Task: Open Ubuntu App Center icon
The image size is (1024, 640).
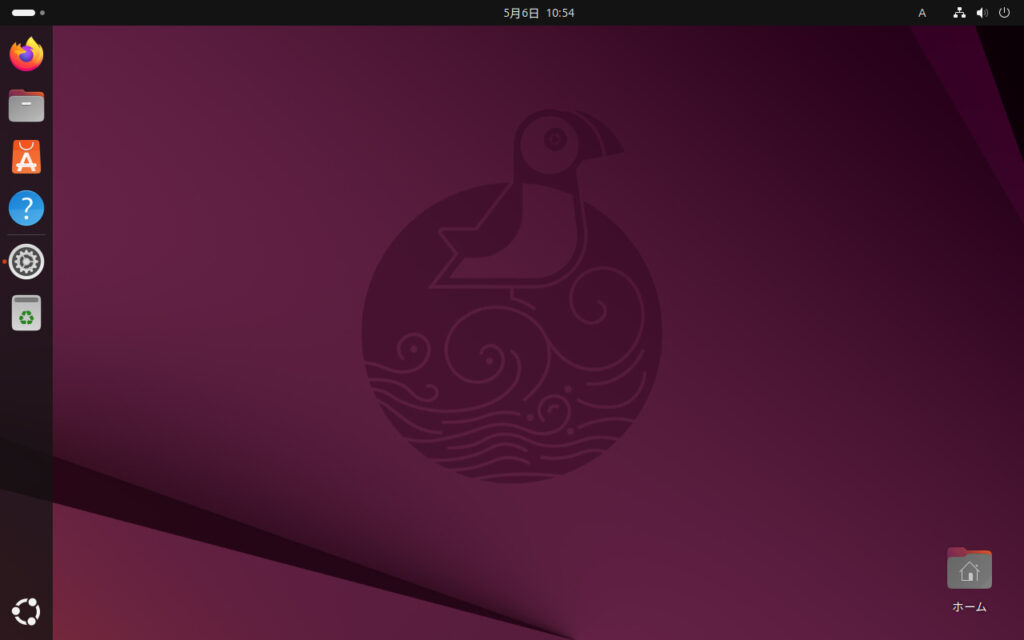Action: [x=26, y=157]
